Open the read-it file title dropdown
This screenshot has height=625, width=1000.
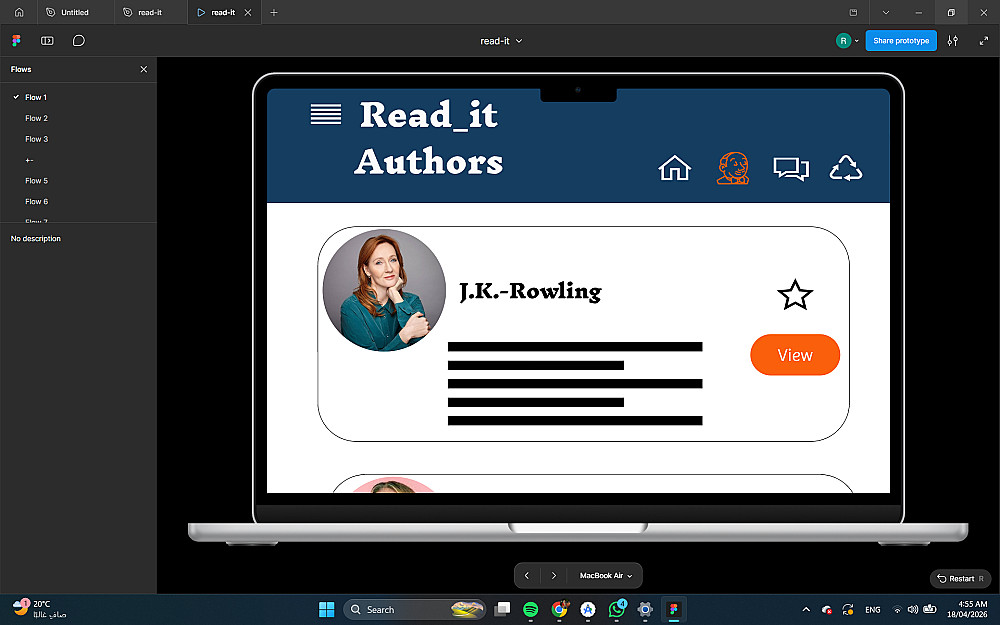pyautogui.click(x=501, y=41)
